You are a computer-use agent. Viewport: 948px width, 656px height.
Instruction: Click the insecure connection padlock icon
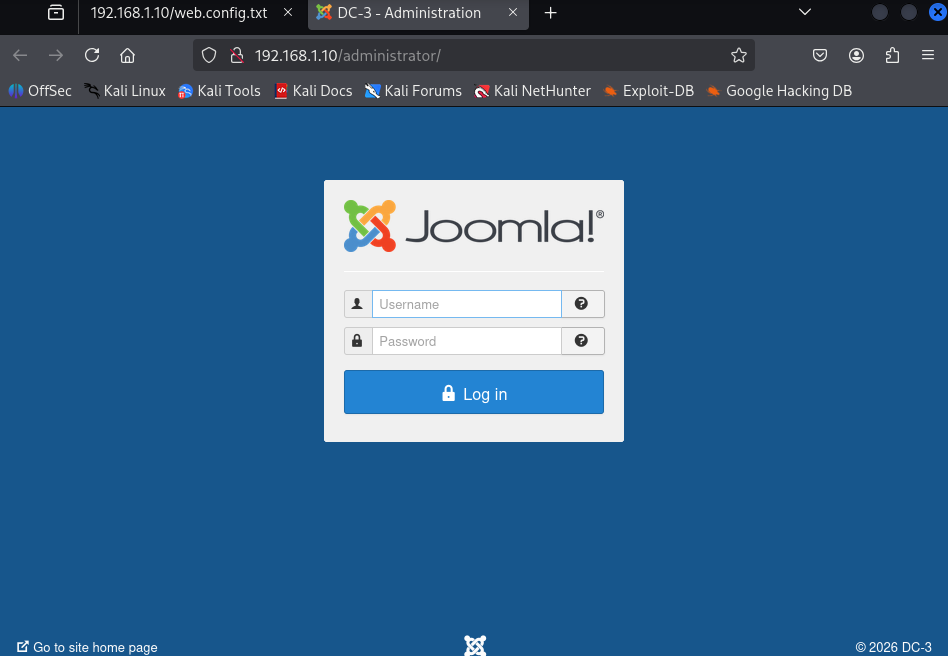tap(237, 56)
